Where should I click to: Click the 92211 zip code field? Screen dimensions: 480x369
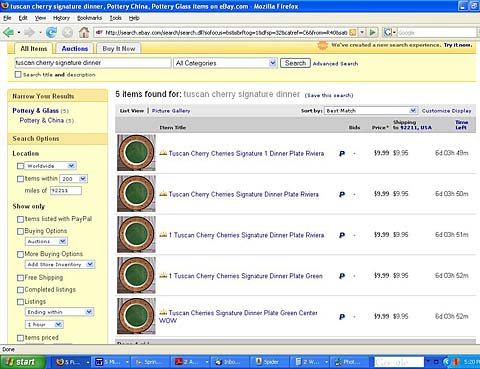pos(66,190)
